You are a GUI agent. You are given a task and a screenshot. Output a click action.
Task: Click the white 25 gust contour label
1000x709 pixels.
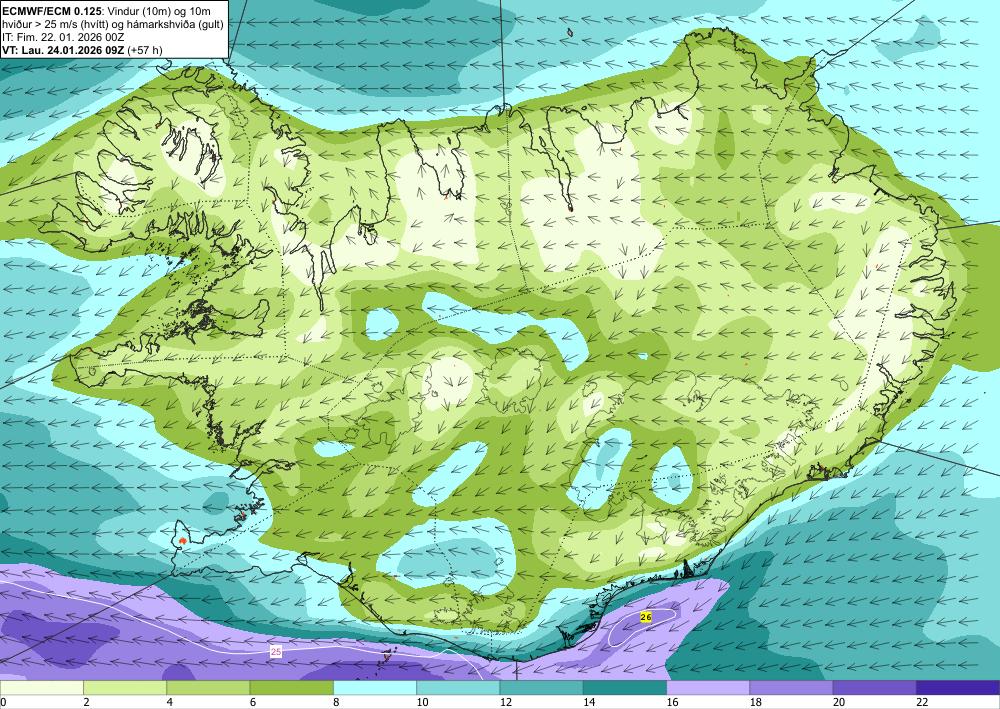tap(276, 652)
